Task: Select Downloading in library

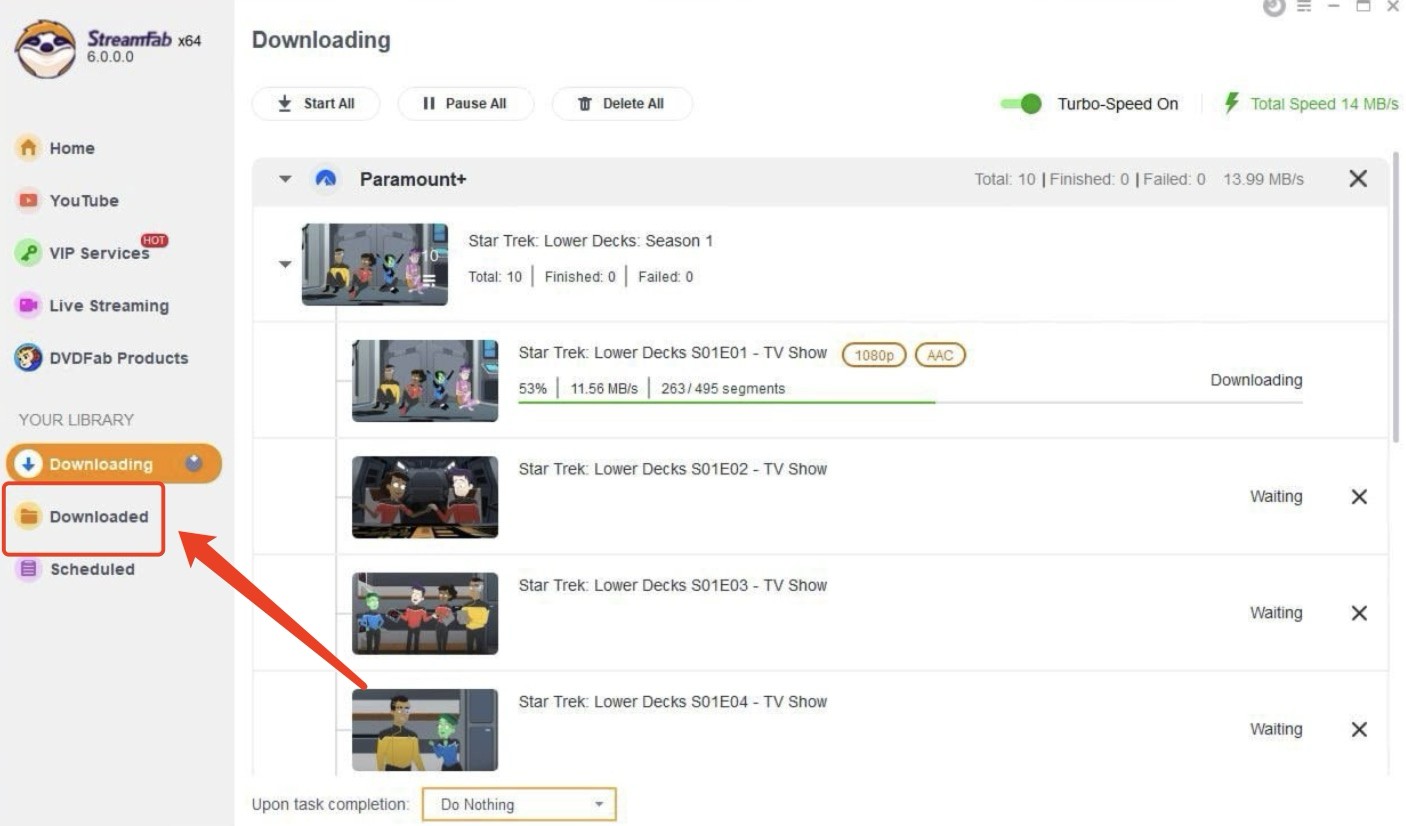Action: [x=114, y=464]
